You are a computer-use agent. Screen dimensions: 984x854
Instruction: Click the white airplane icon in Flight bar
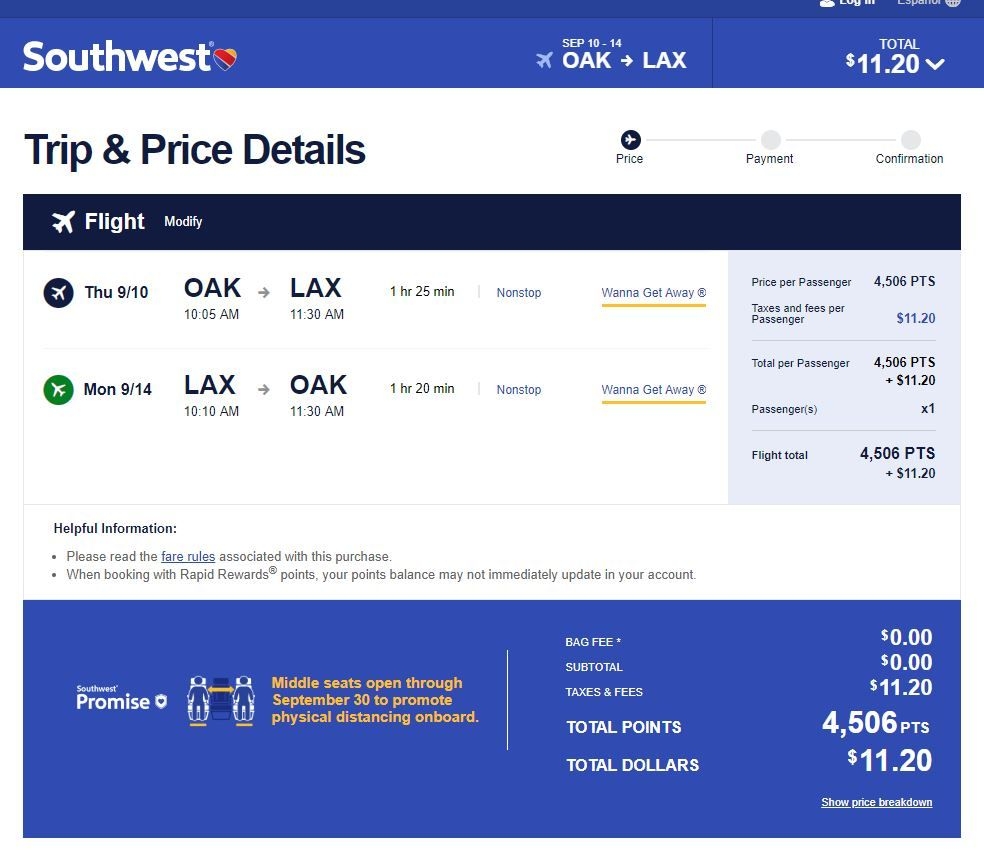(x=63, y=222)
